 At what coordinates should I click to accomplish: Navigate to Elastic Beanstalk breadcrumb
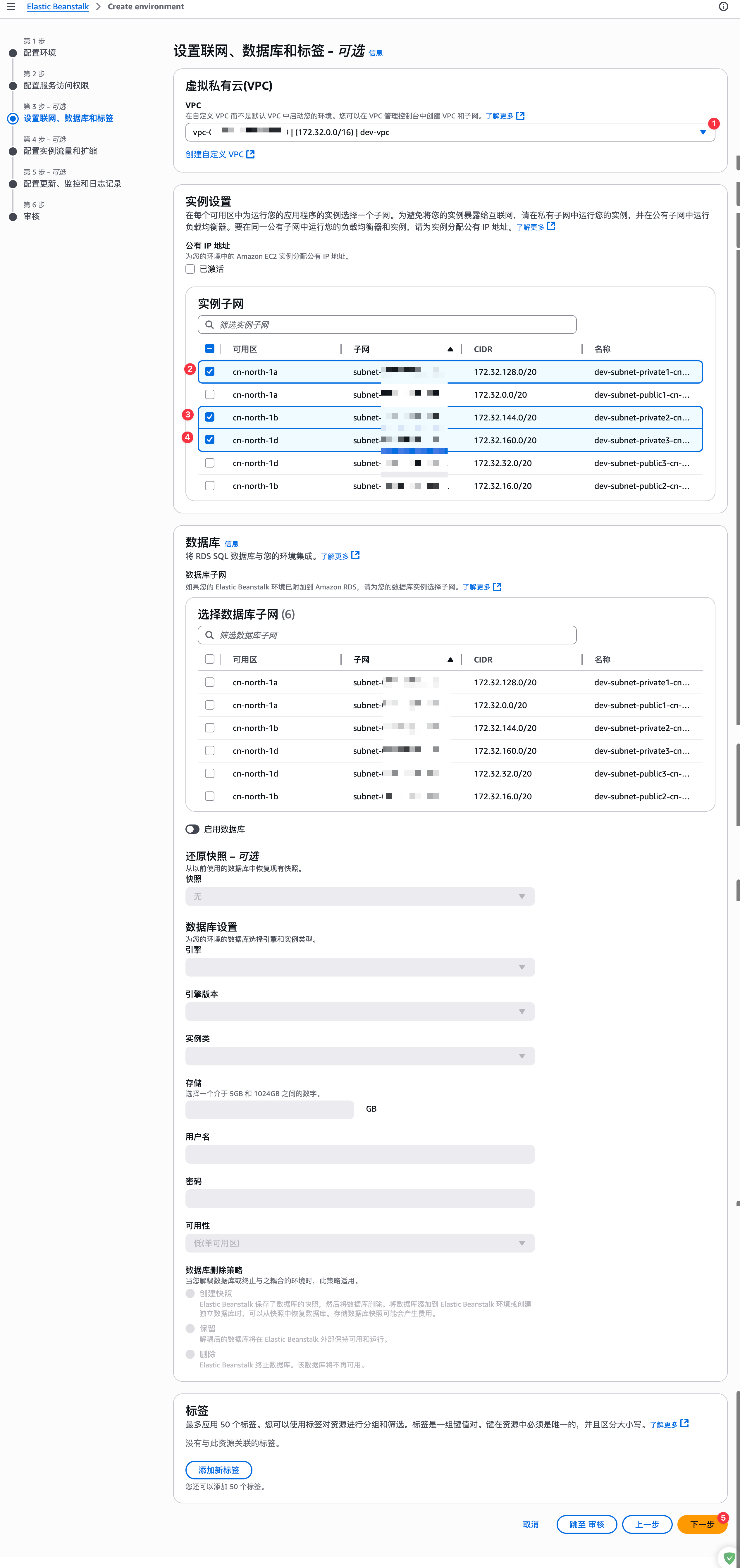[58, 7]
